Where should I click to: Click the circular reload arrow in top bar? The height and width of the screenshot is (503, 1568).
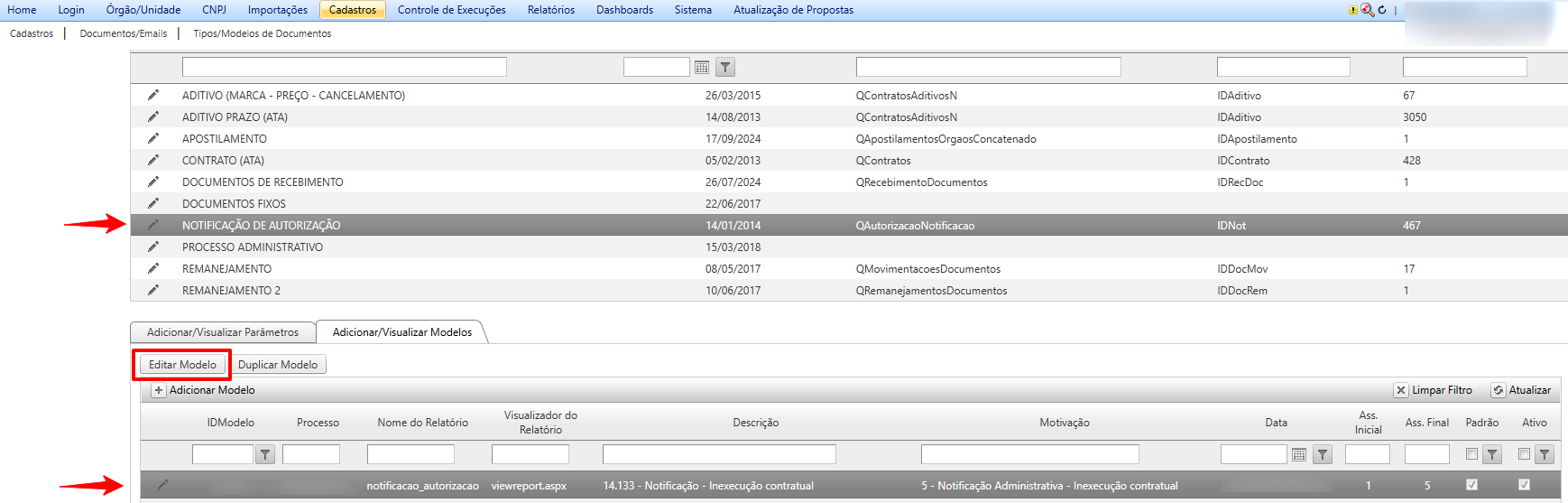[1382, 10]
